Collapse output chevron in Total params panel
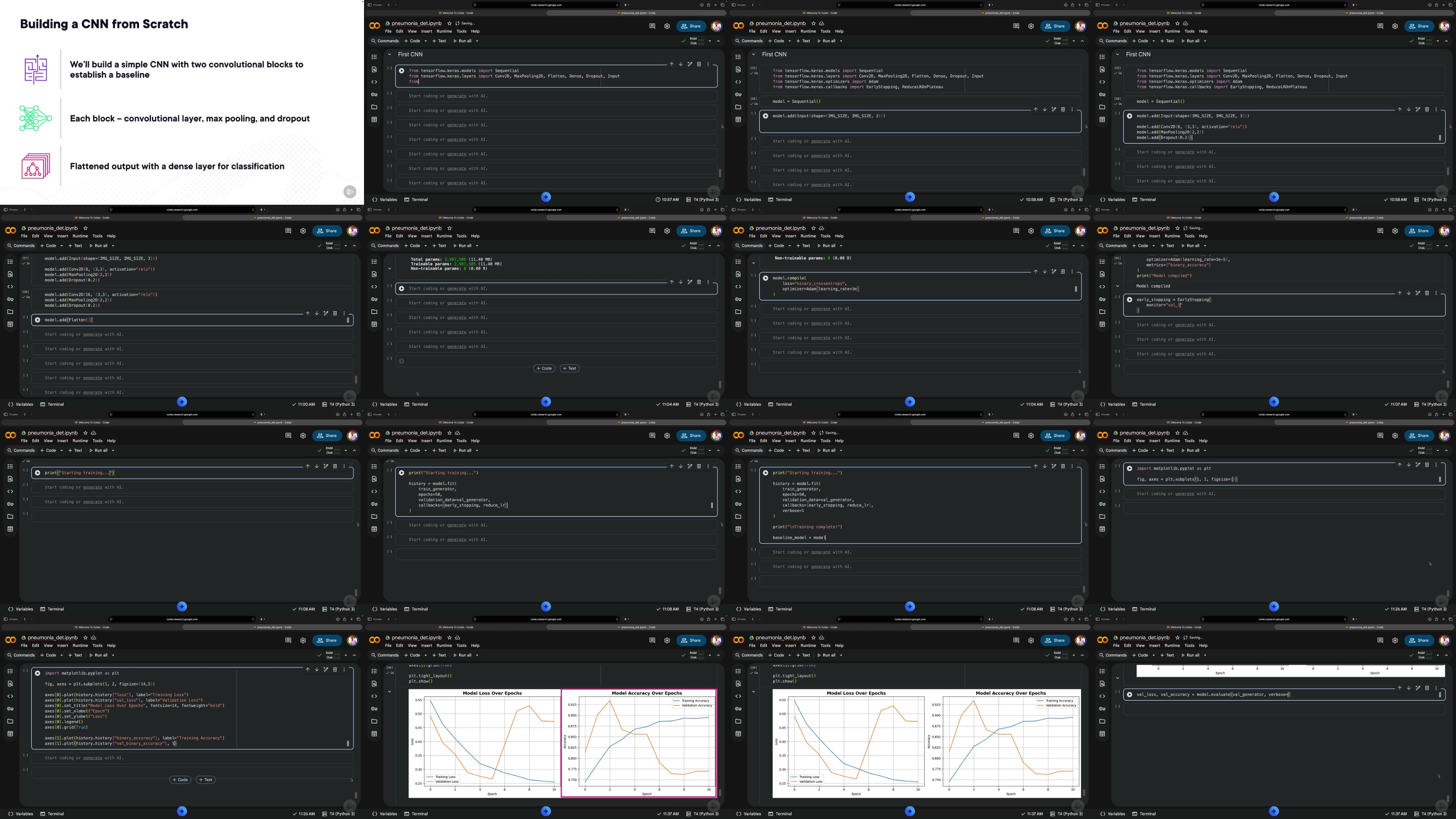Screen dimensions: 1456x819 (x=389, y=269)
